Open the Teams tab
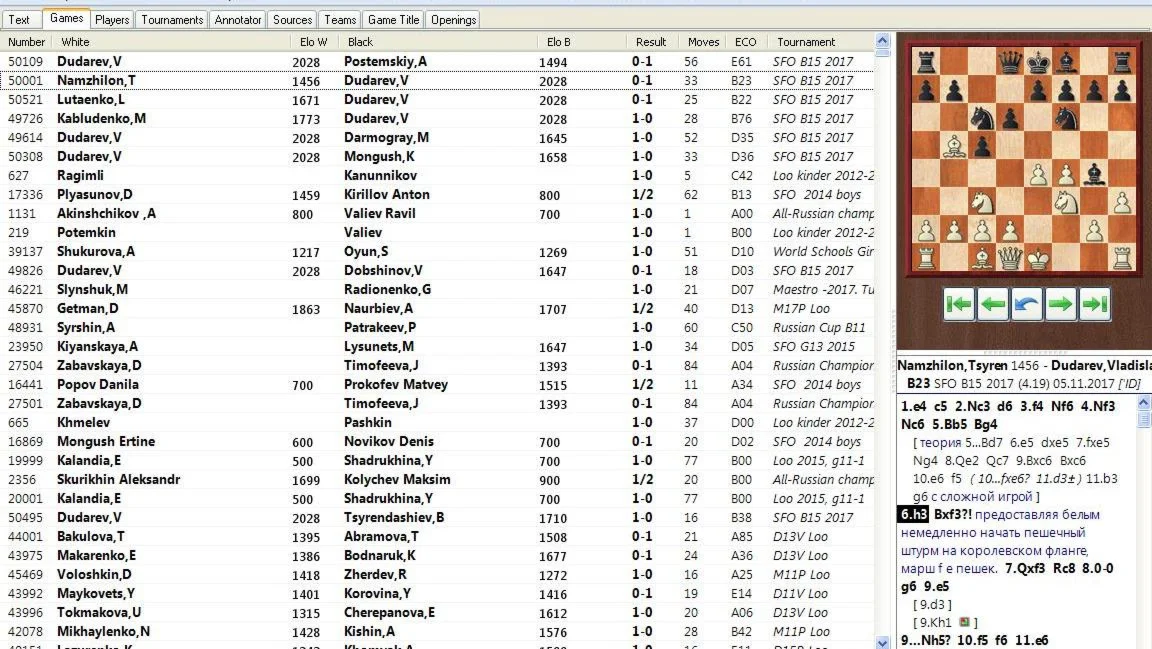 (340, 20)
